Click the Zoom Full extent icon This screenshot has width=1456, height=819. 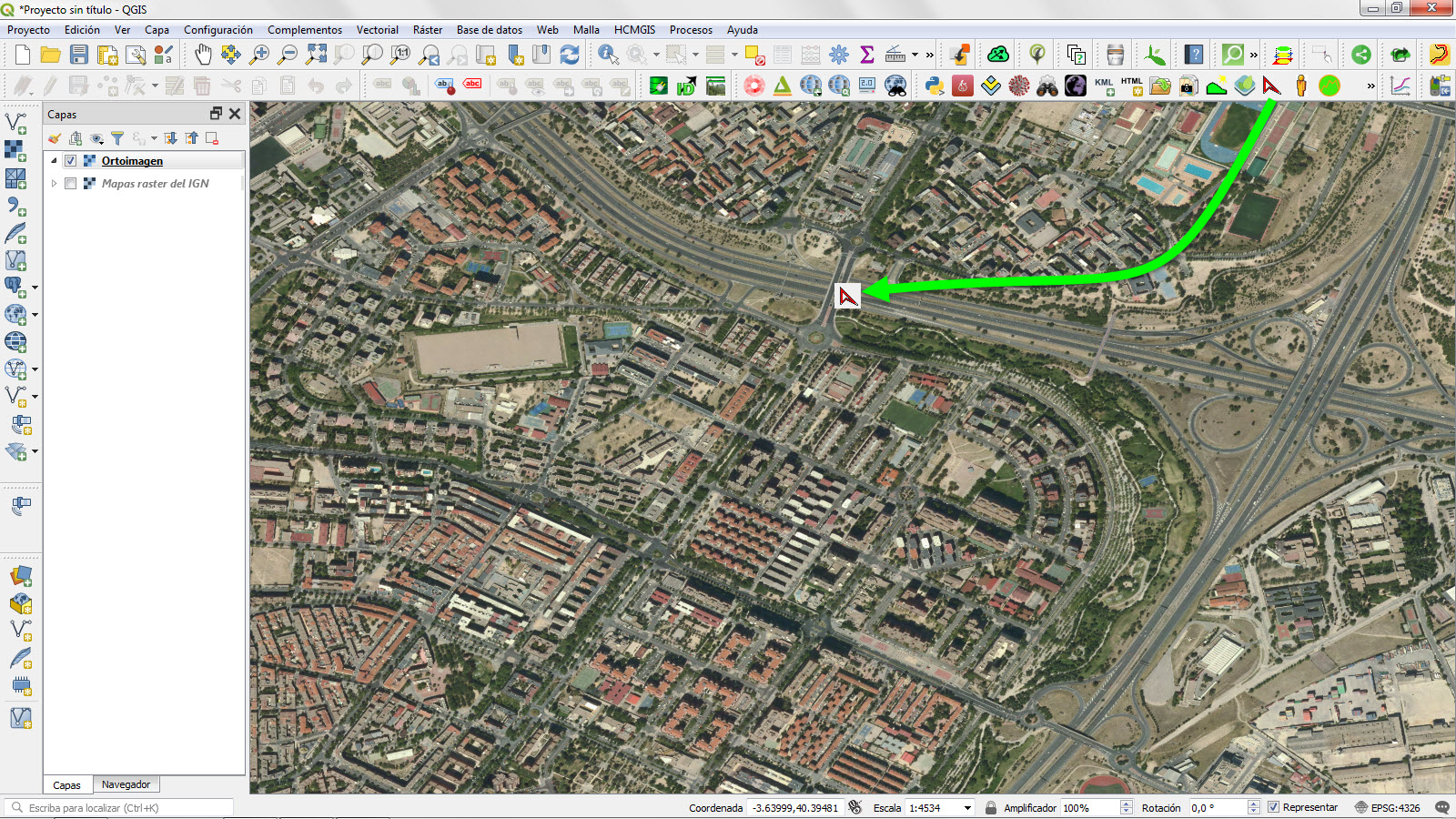(317, 55)
